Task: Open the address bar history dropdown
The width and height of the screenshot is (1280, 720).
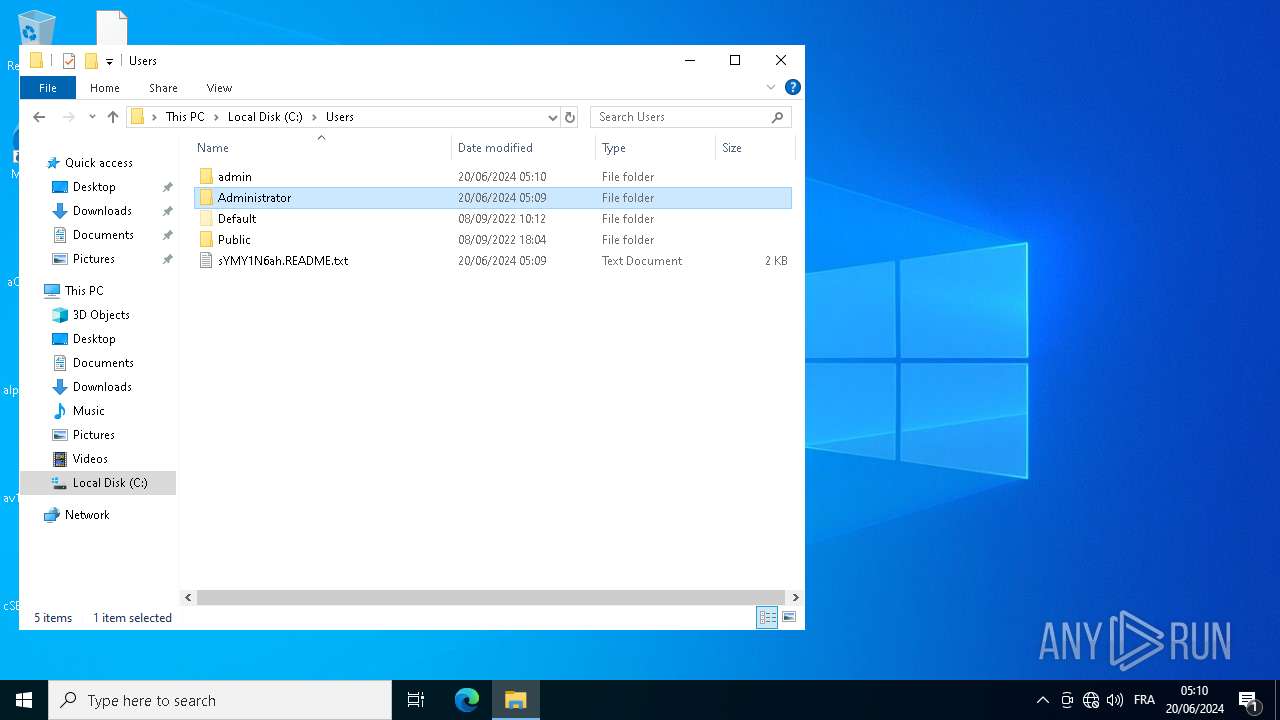Action: point(552,117)
